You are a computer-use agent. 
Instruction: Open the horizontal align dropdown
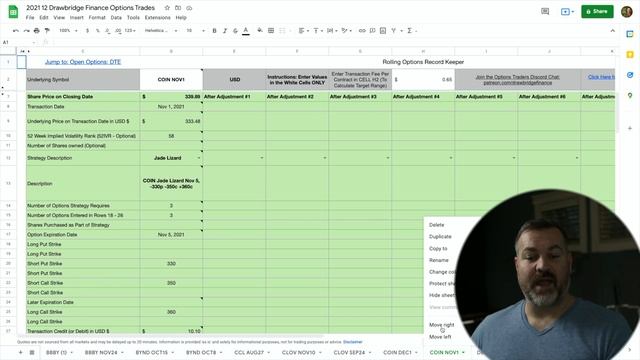pos(303,31)
